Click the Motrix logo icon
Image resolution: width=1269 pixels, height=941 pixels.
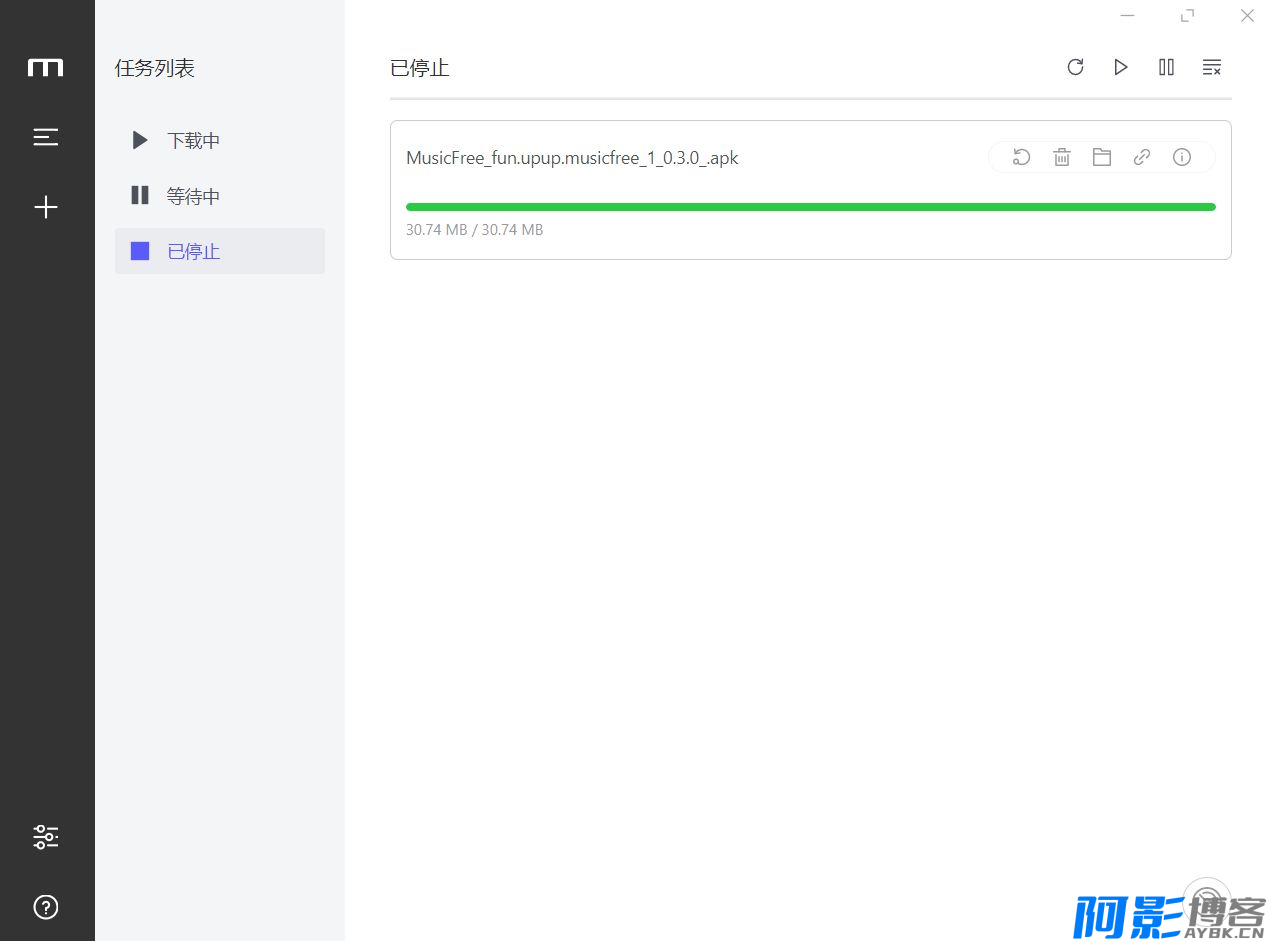(x=46, y=68)
